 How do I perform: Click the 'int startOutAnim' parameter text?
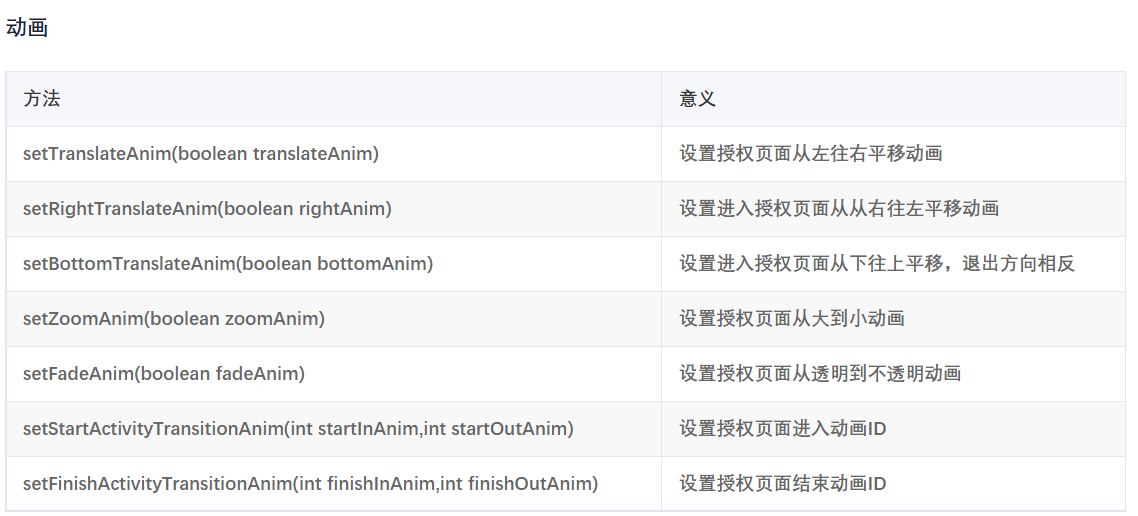click(496, 429)
